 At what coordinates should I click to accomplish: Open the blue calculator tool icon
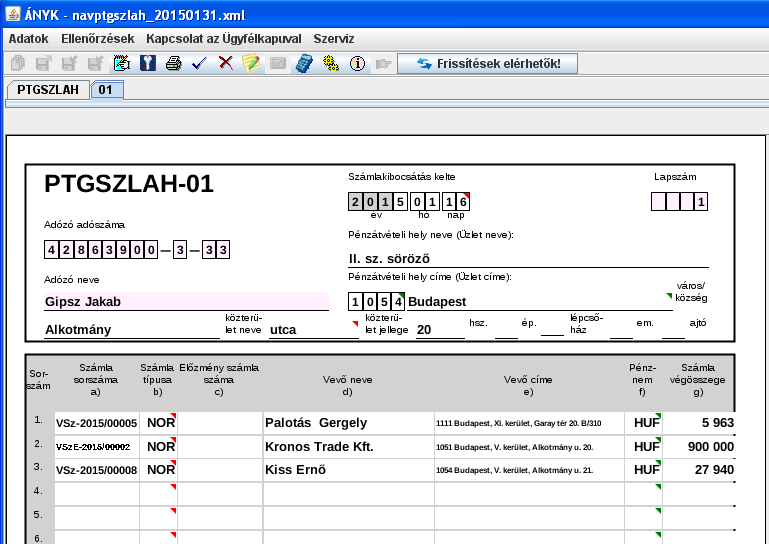[x=304, y=64]
